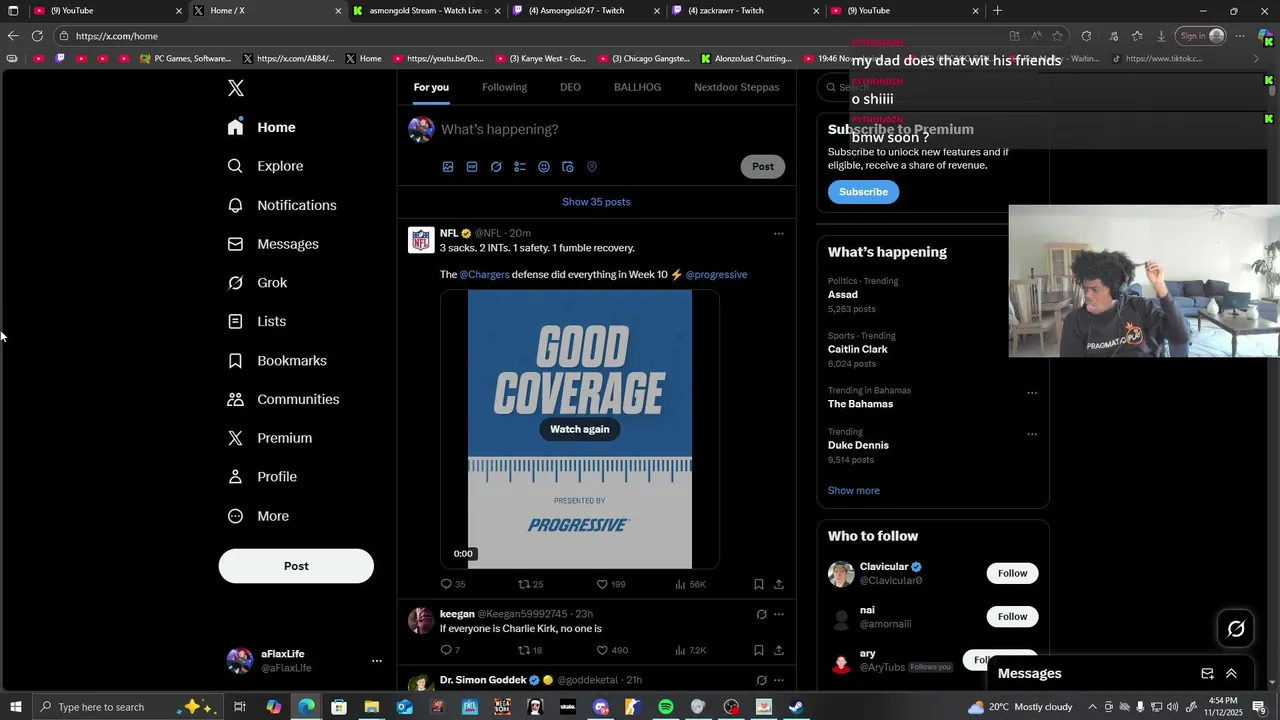Open emoji picker in composer

tap(544, 167)
